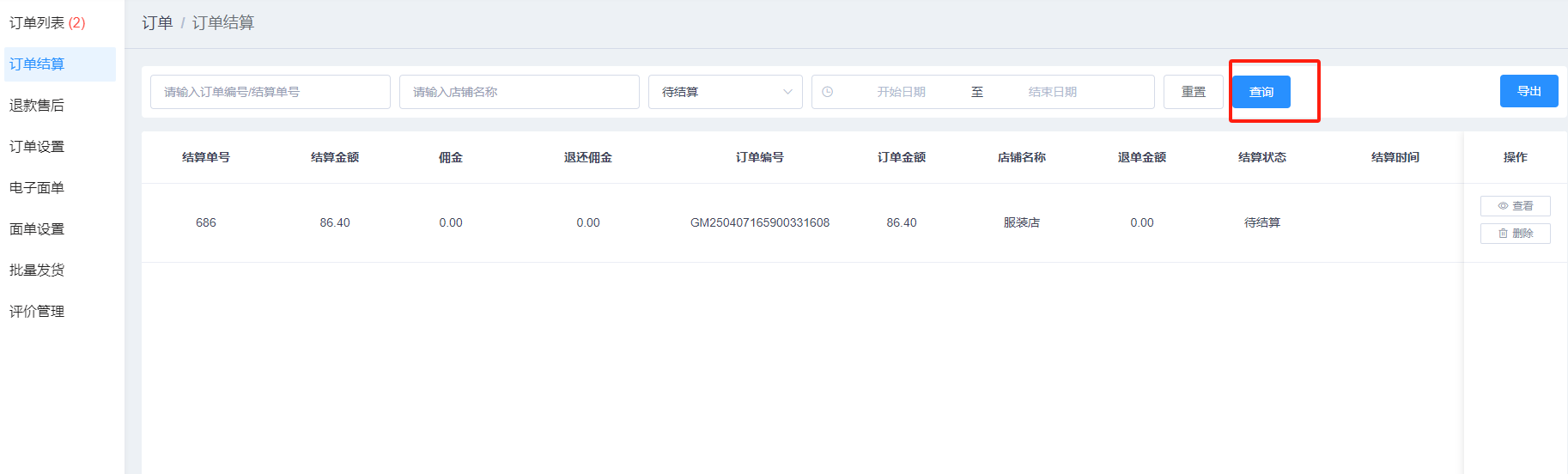Click the 删除 delete button with trash icon

click(x=1515, y=234)
